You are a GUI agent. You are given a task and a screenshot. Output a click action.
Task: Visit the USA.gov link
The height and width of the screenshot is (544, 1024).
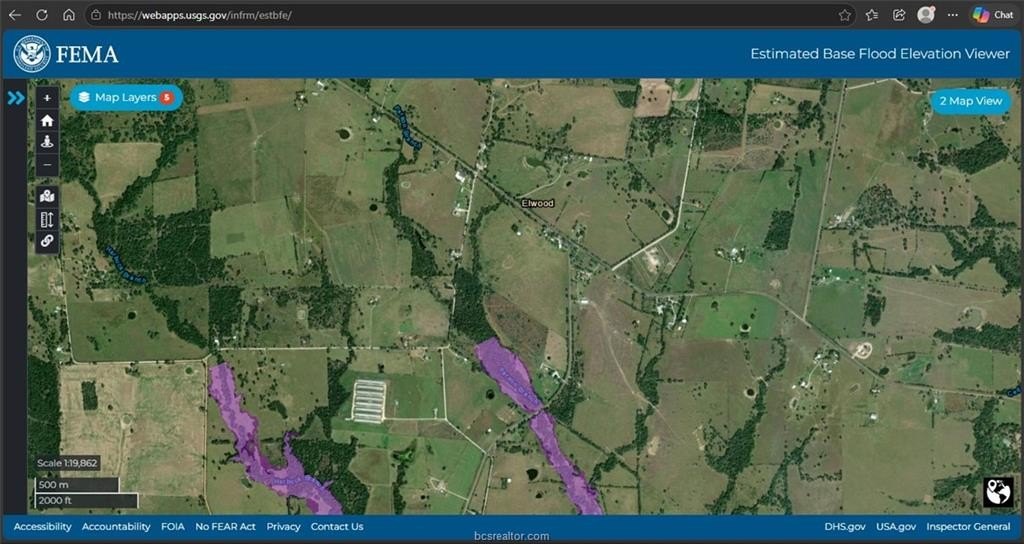[896, 526]
